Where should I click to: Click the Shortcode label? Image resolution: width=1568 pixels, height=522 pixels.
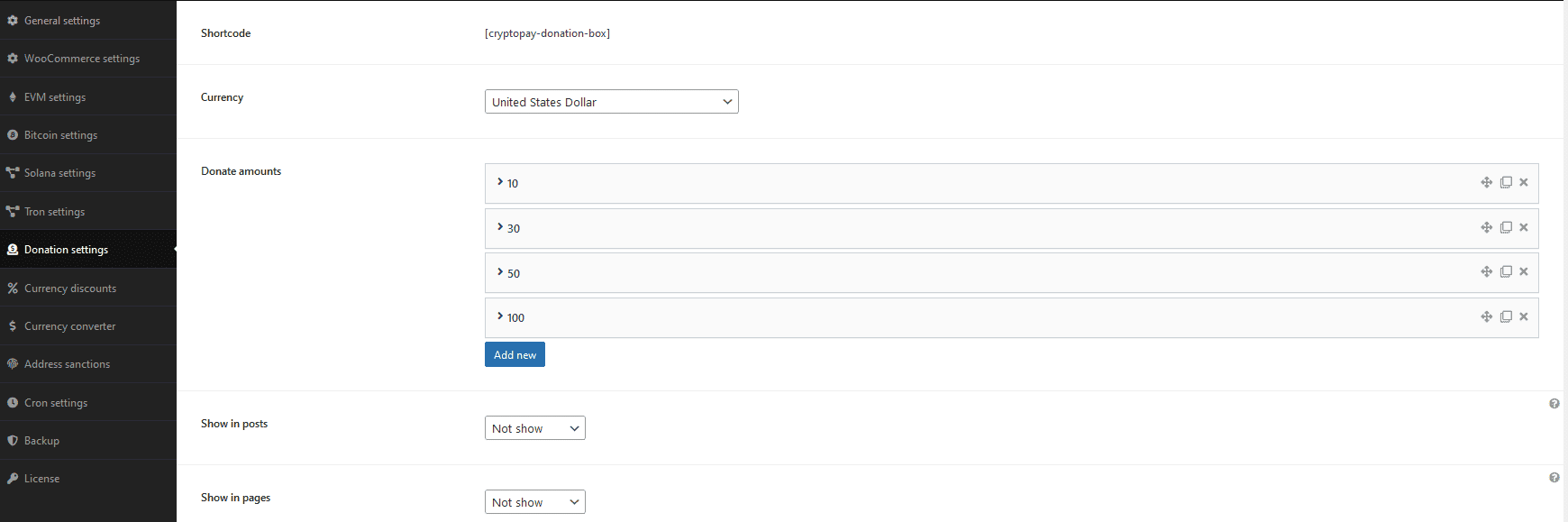(225, 33)
